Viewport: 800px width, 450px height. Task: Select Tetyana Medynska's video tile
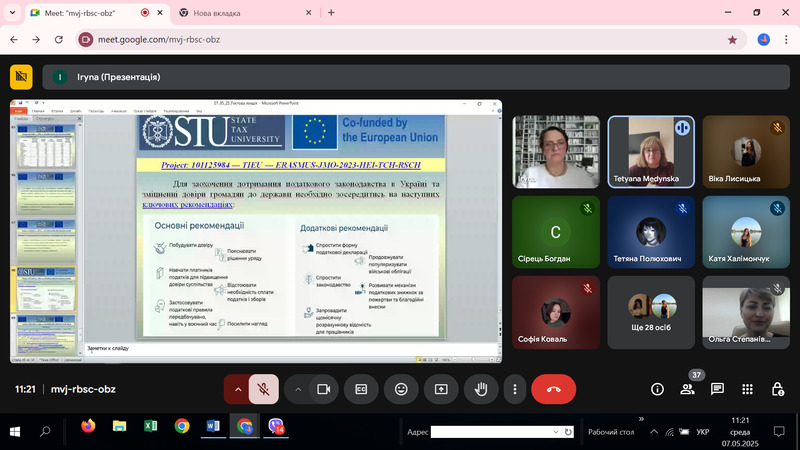pos(651,152)
